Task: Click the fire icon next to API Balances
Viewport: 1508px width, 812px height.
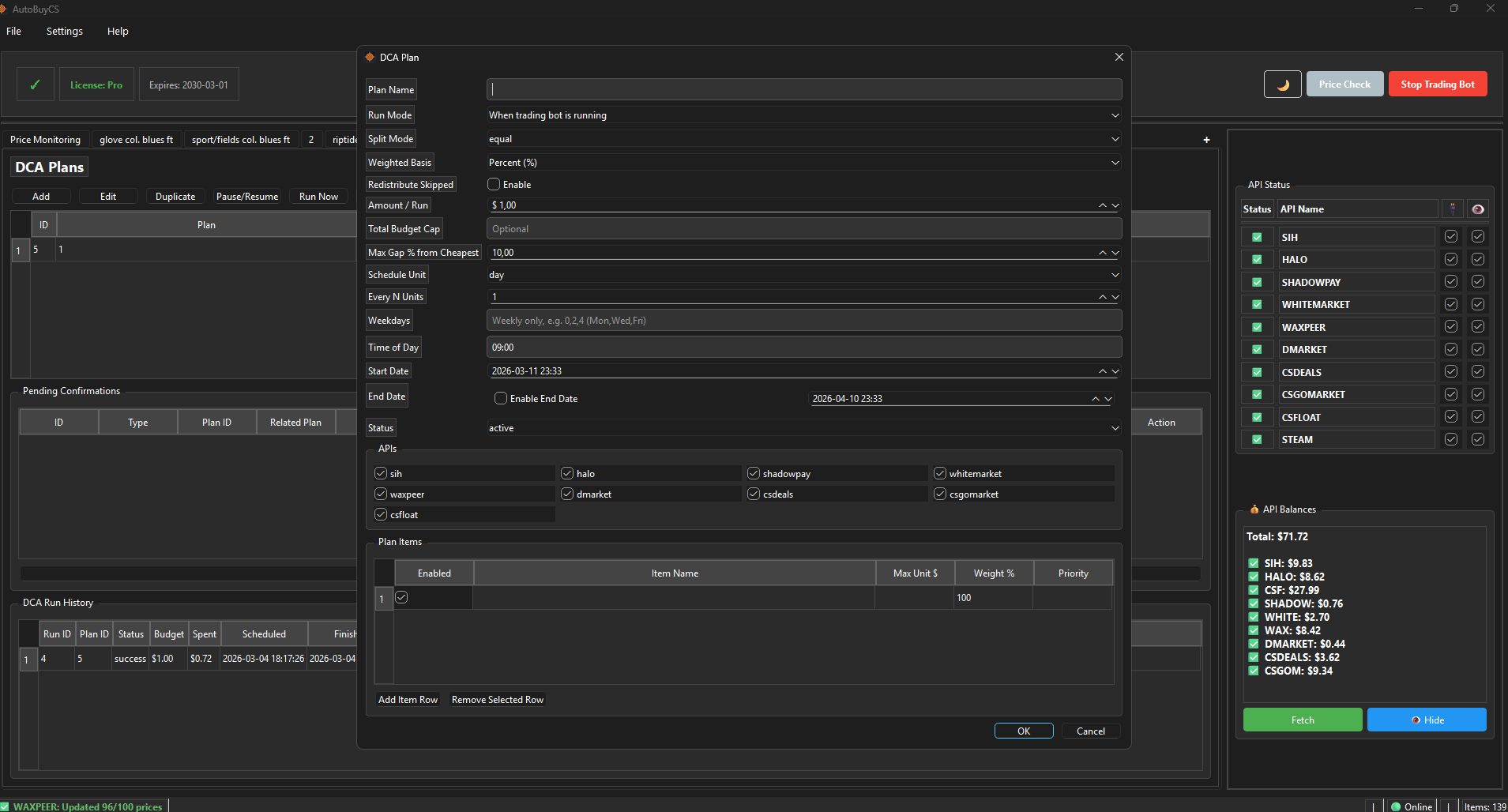Action: 1254,509
